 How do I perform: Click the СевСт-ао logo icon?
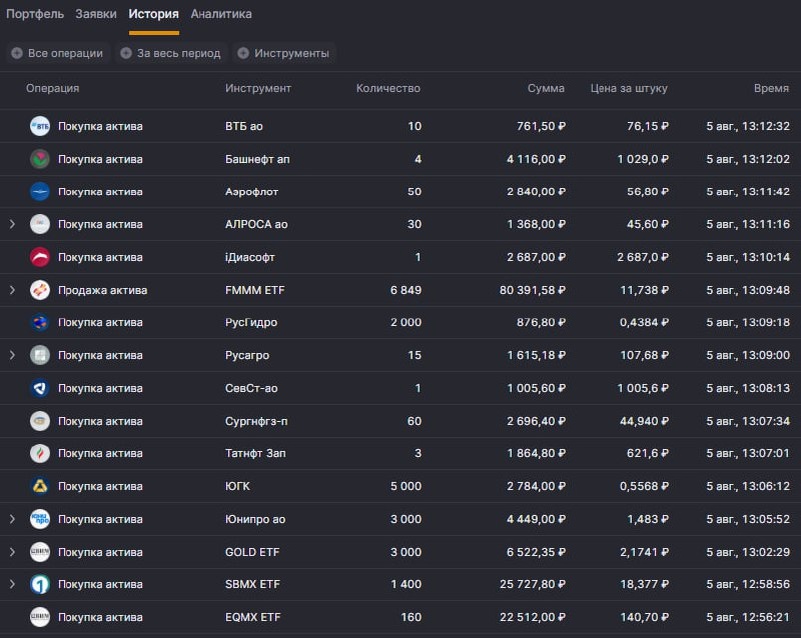pos(40,388)
